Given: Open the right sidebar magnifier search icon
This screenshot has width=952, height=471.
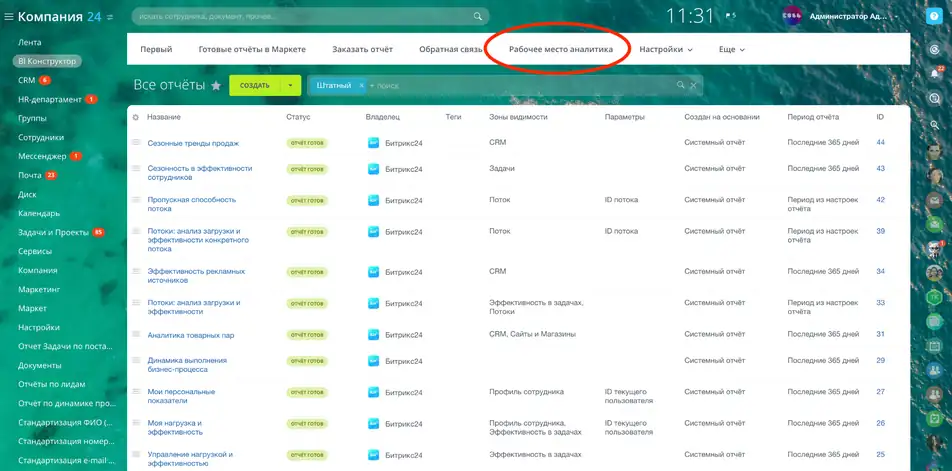Looking at the screenshot, I should click(934, 124).
